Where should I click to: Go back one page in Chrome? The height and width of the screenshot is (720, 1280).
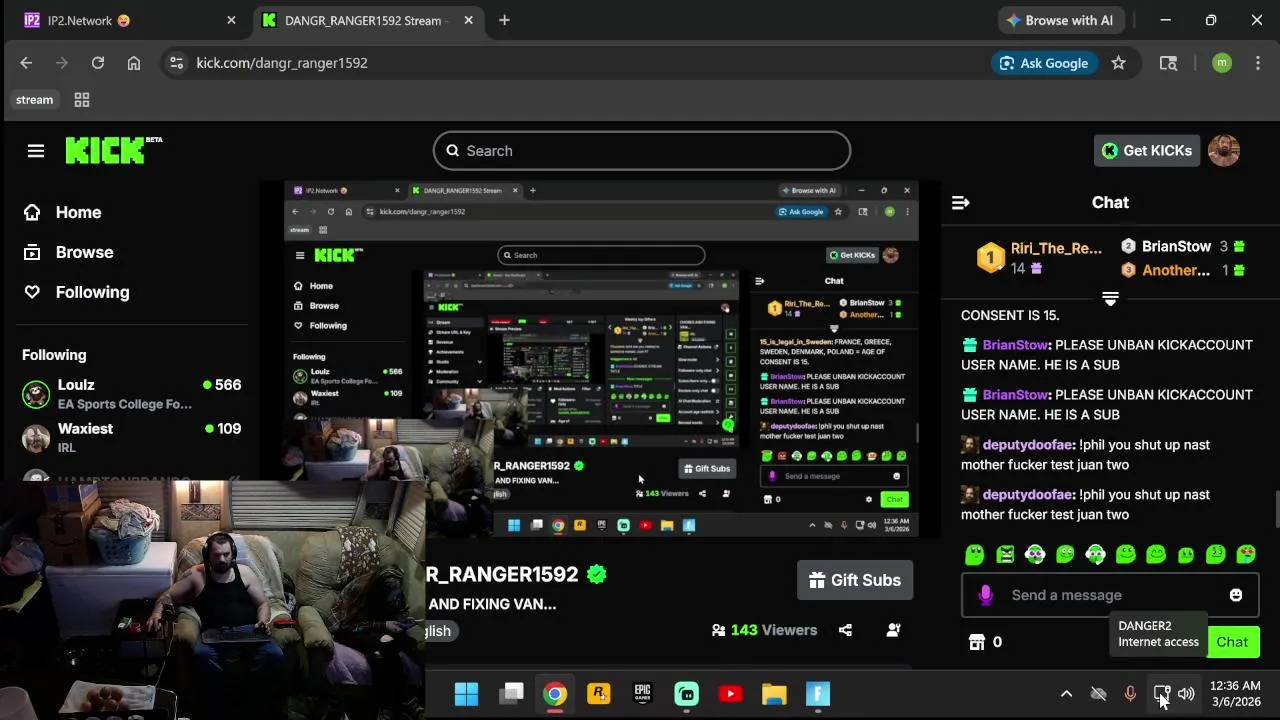(x=26, y=63)
